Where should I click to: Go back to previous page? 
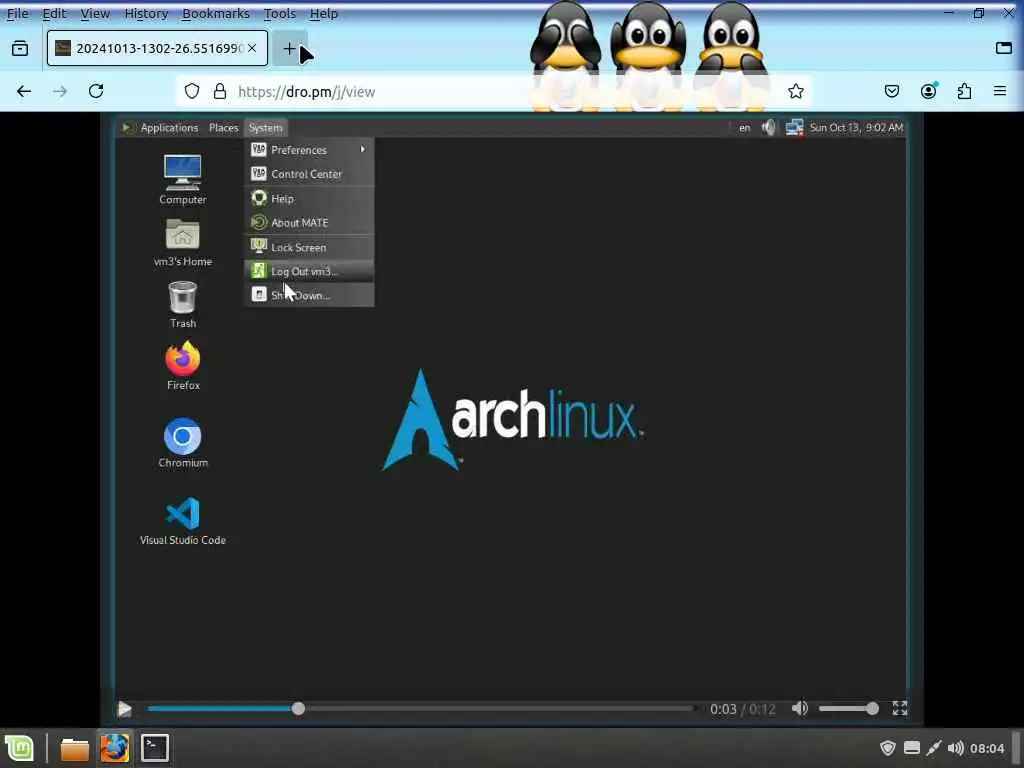tap(24, 91)
